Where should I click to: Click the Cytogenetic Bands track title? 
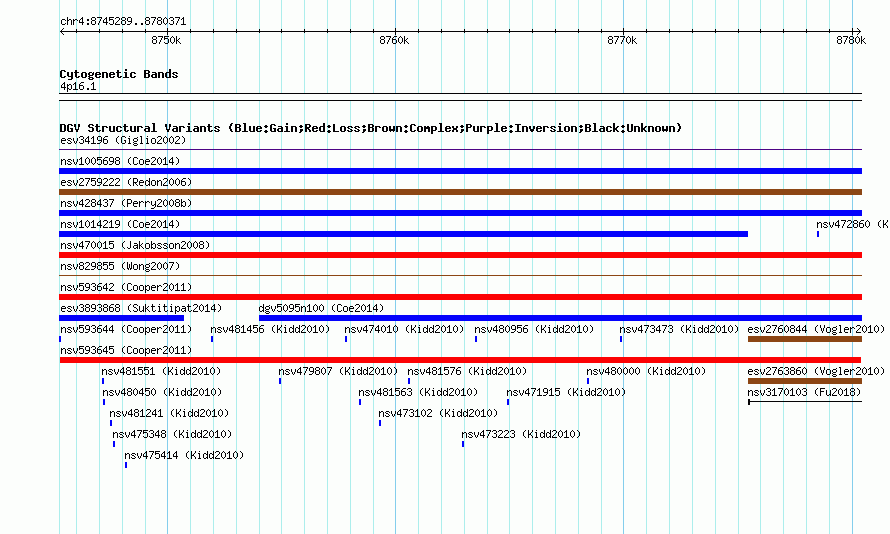pyautogui.click(x=119, y=74)
